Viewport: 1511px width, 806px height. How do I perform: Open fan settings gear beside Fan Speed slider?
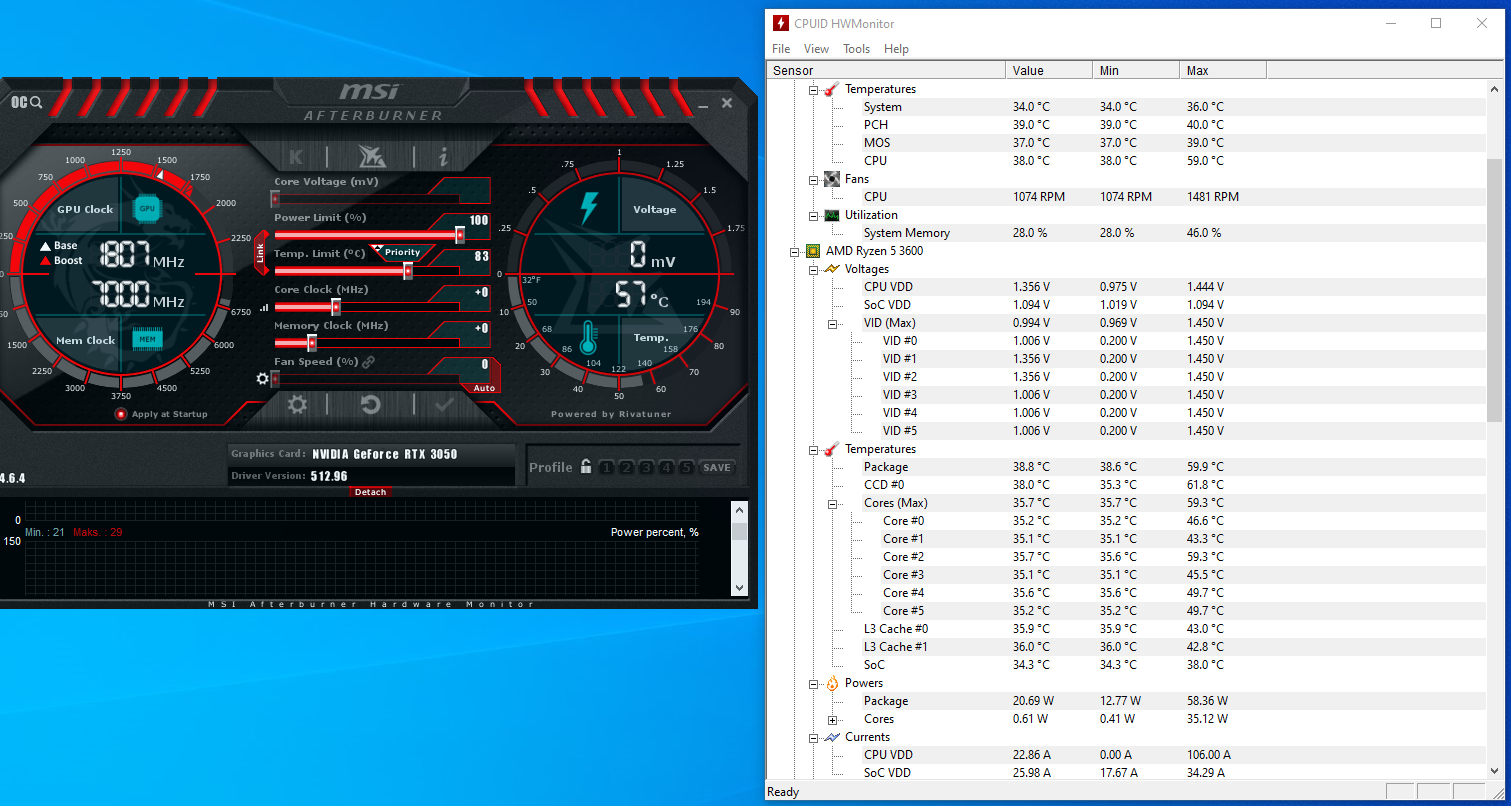263,379
